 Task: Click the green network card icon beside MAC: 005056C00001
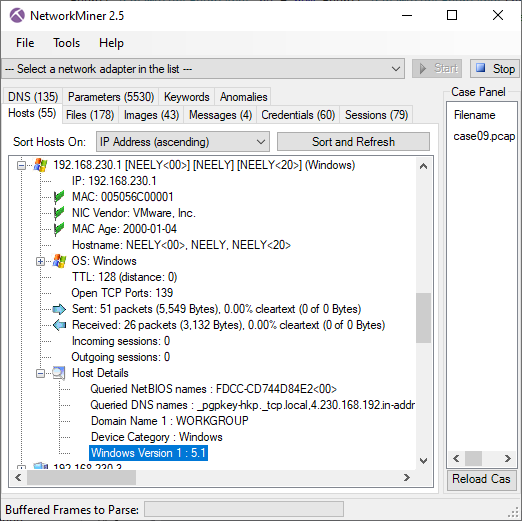(x=59, y=197)
